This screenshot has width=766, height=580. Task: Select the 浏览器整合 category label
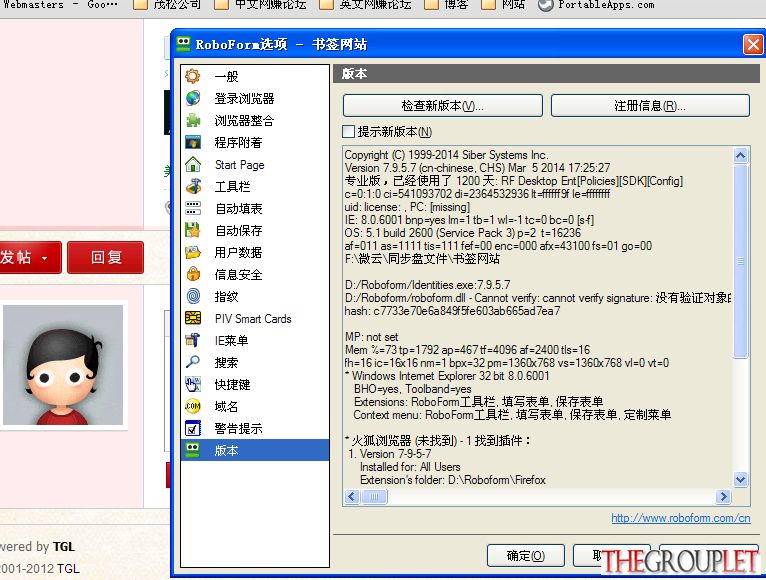[x=244, y=120]
